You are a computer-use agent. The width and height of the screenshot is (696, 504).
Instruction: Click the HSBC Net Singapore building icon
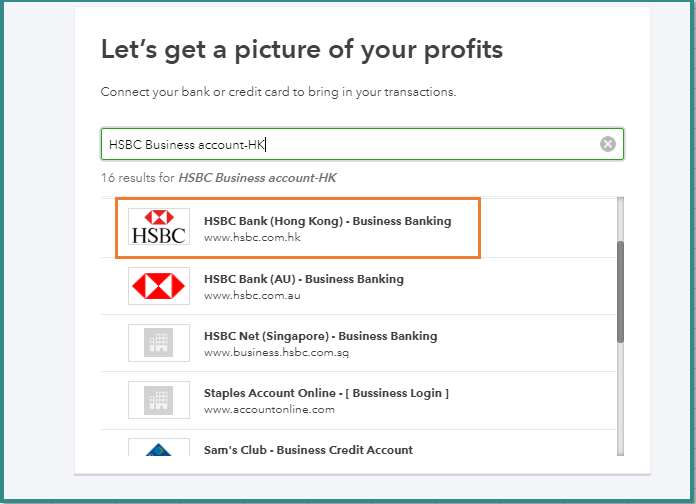(x=159, y=343)
